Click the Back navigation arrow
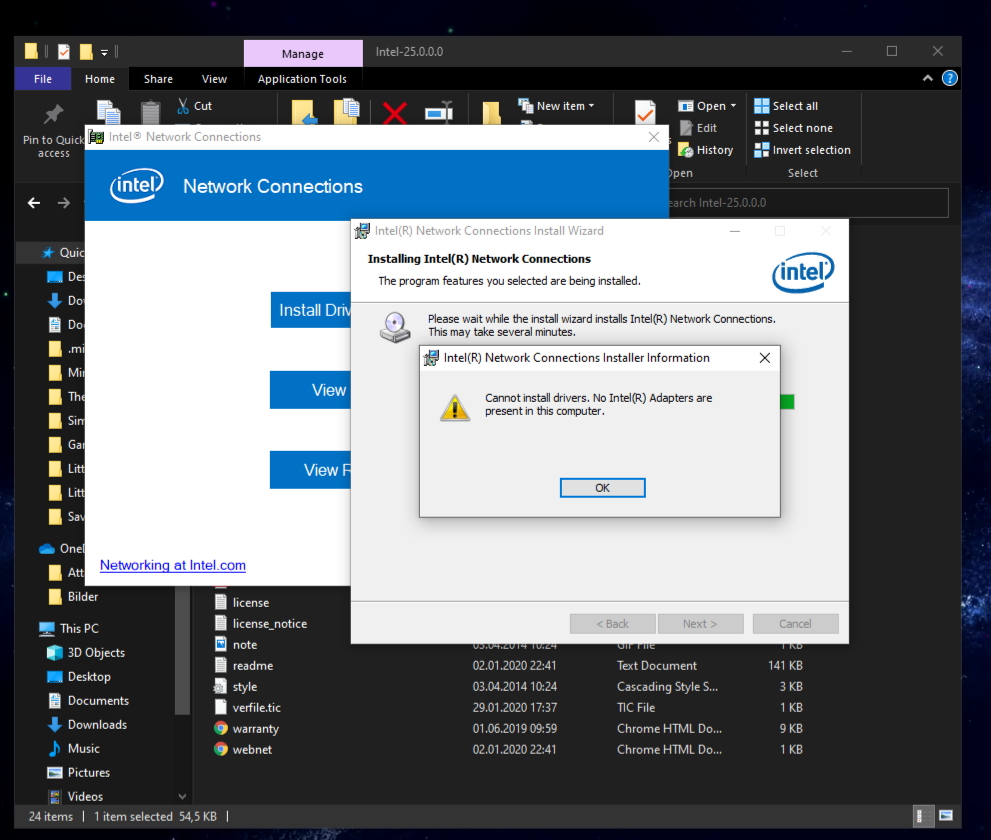This screenshot has width=991, height=840. (x=34, y=203)
